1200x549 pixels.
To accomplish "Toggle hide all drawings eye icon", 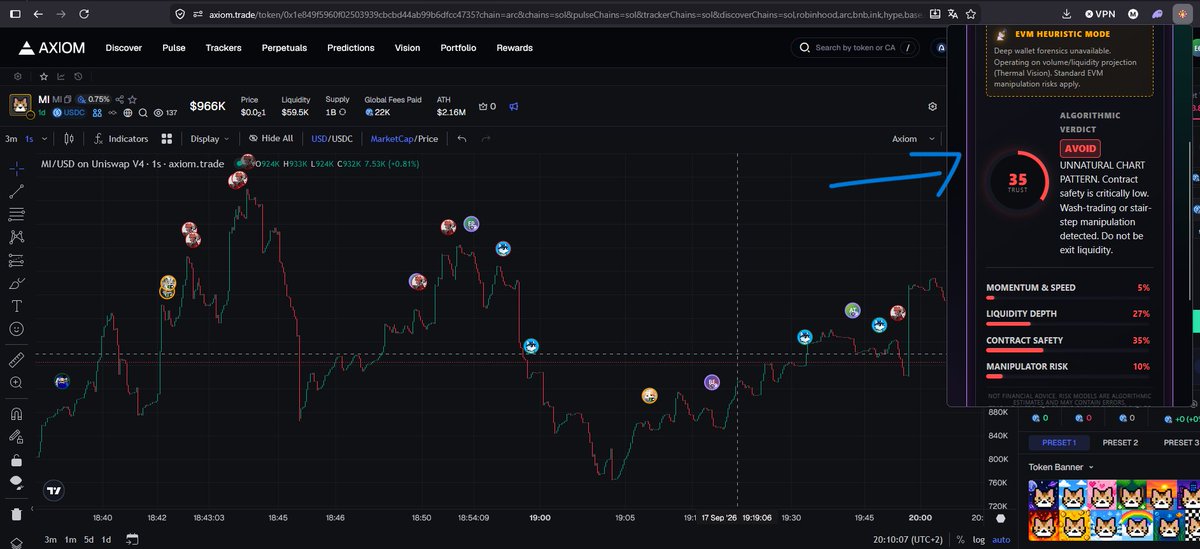I will coord(16,483).
